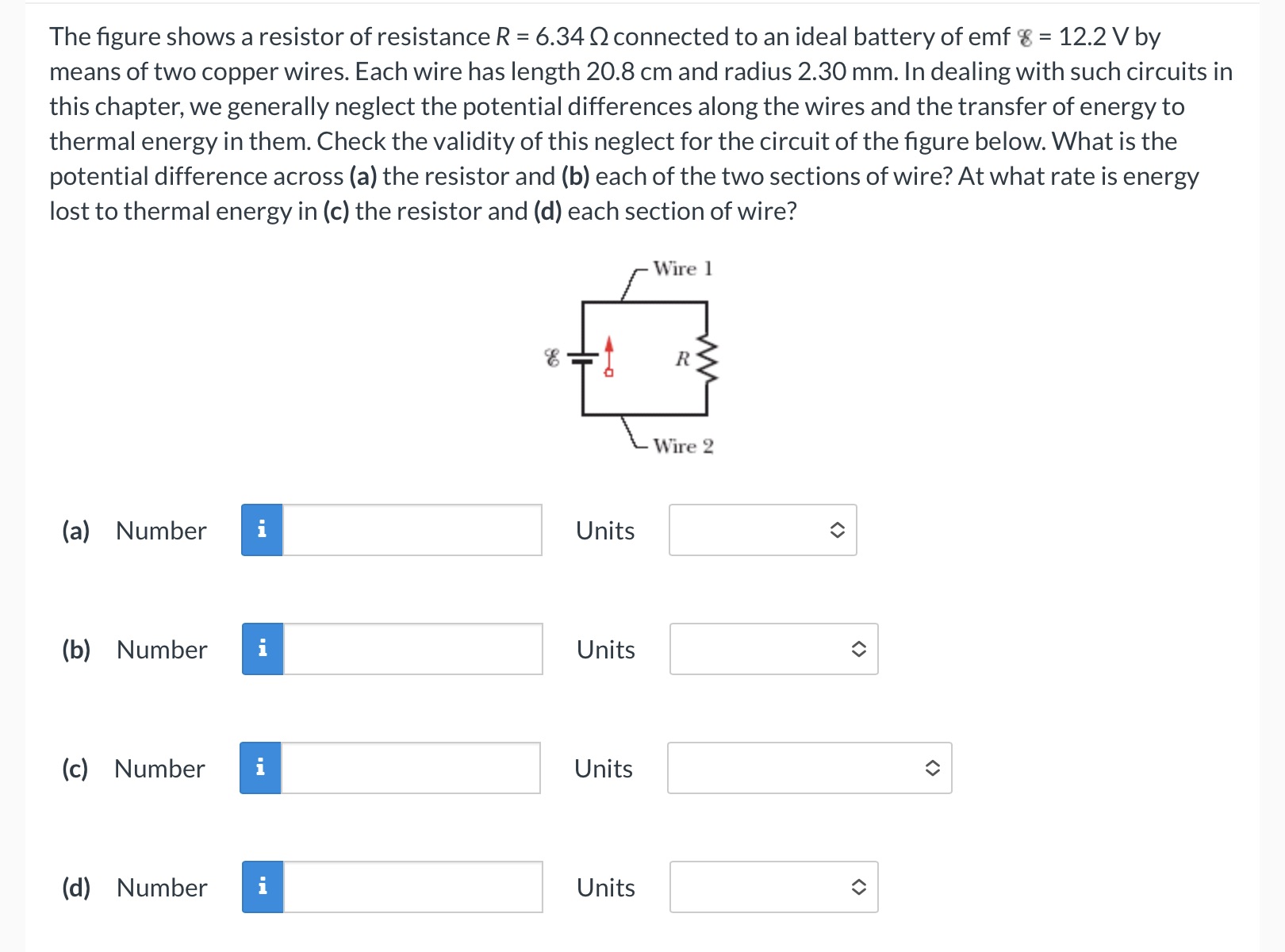Click the info icon beside part (d) Number field

coord(262,887)
